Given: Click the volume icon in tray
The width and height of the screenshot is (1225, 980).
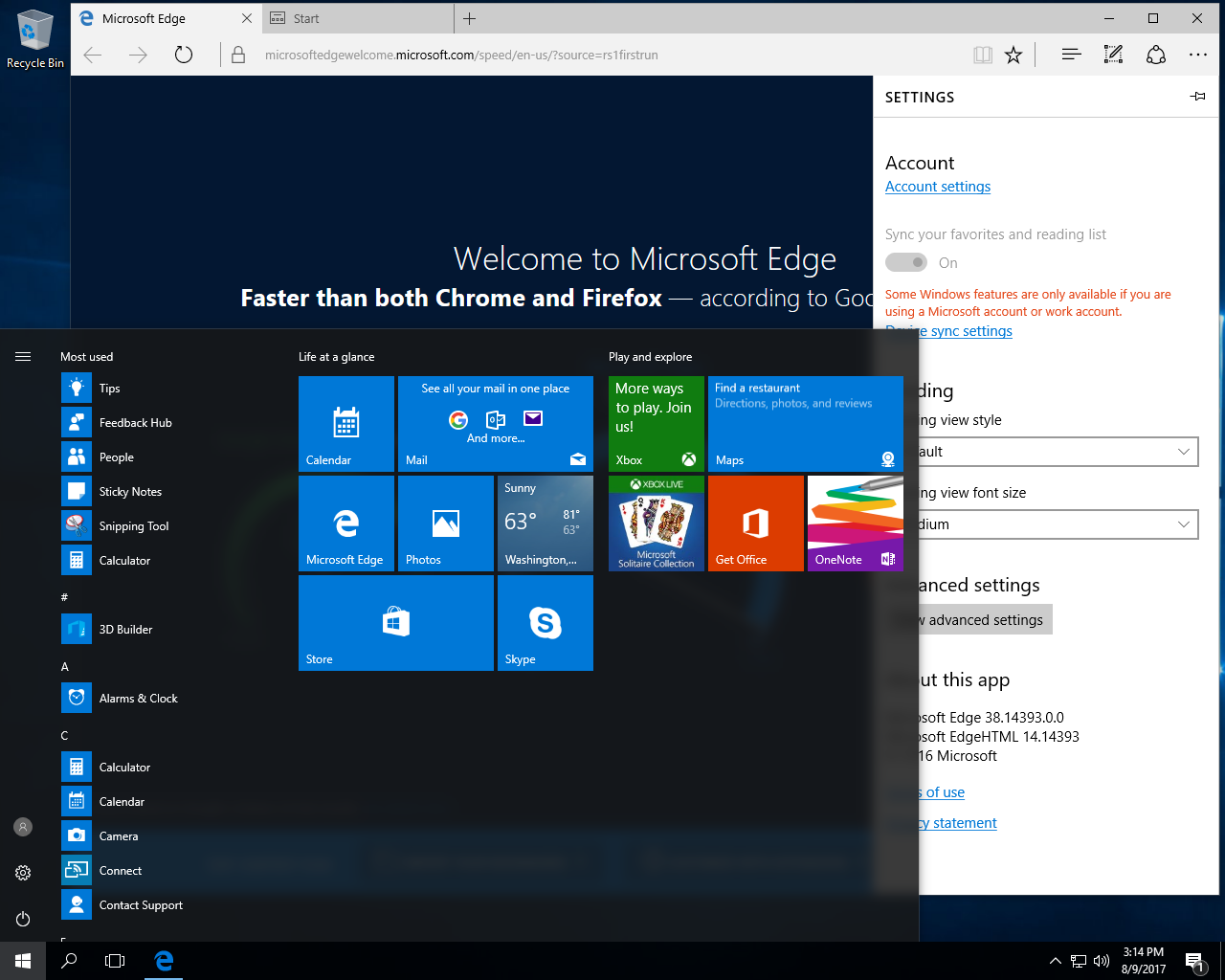Looking at the screenshot, I should 1101,961.
